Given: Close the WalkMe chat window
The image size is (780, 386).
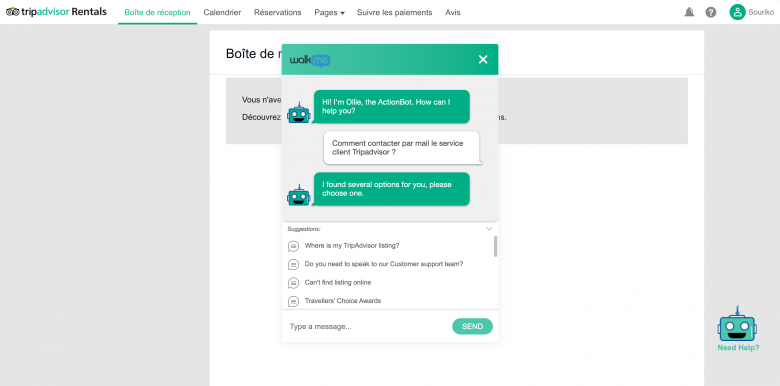Looking at the screenshot, I should pos(483,60).
